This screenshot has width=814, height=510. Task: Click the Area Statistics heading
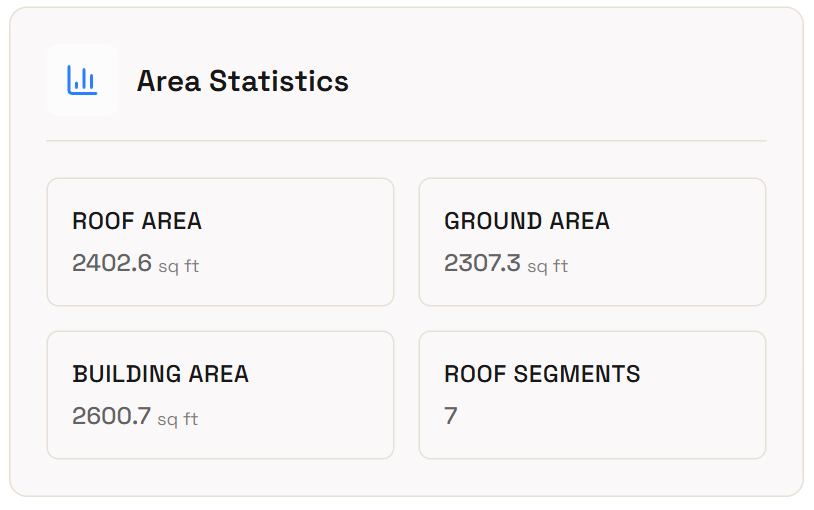pyautogui.click(x=243, y=81)
